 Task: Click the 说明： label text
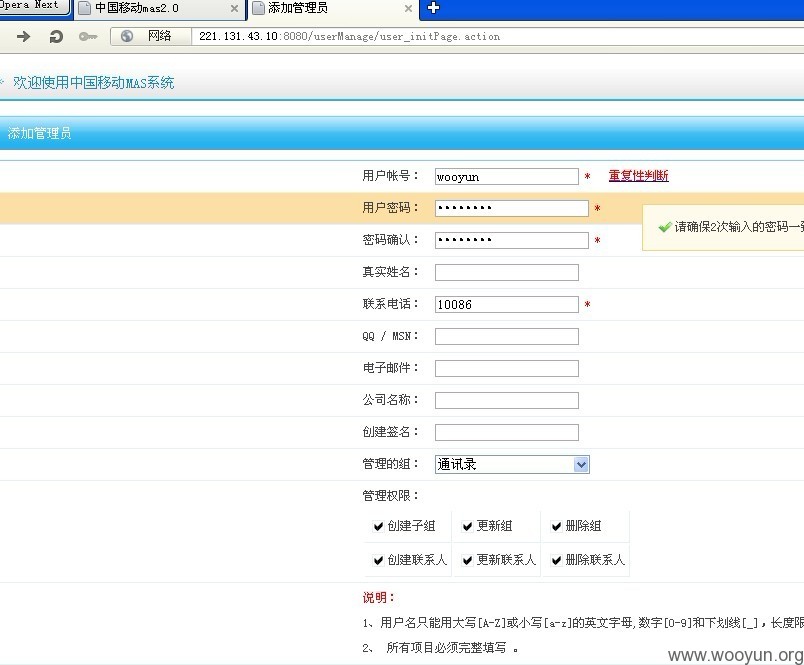click(379, 598)
